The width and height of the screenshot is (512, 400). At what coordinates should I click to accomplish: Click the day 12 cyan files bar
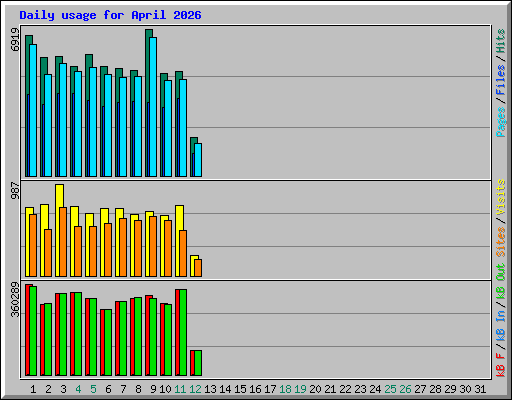tap(198, 160)
